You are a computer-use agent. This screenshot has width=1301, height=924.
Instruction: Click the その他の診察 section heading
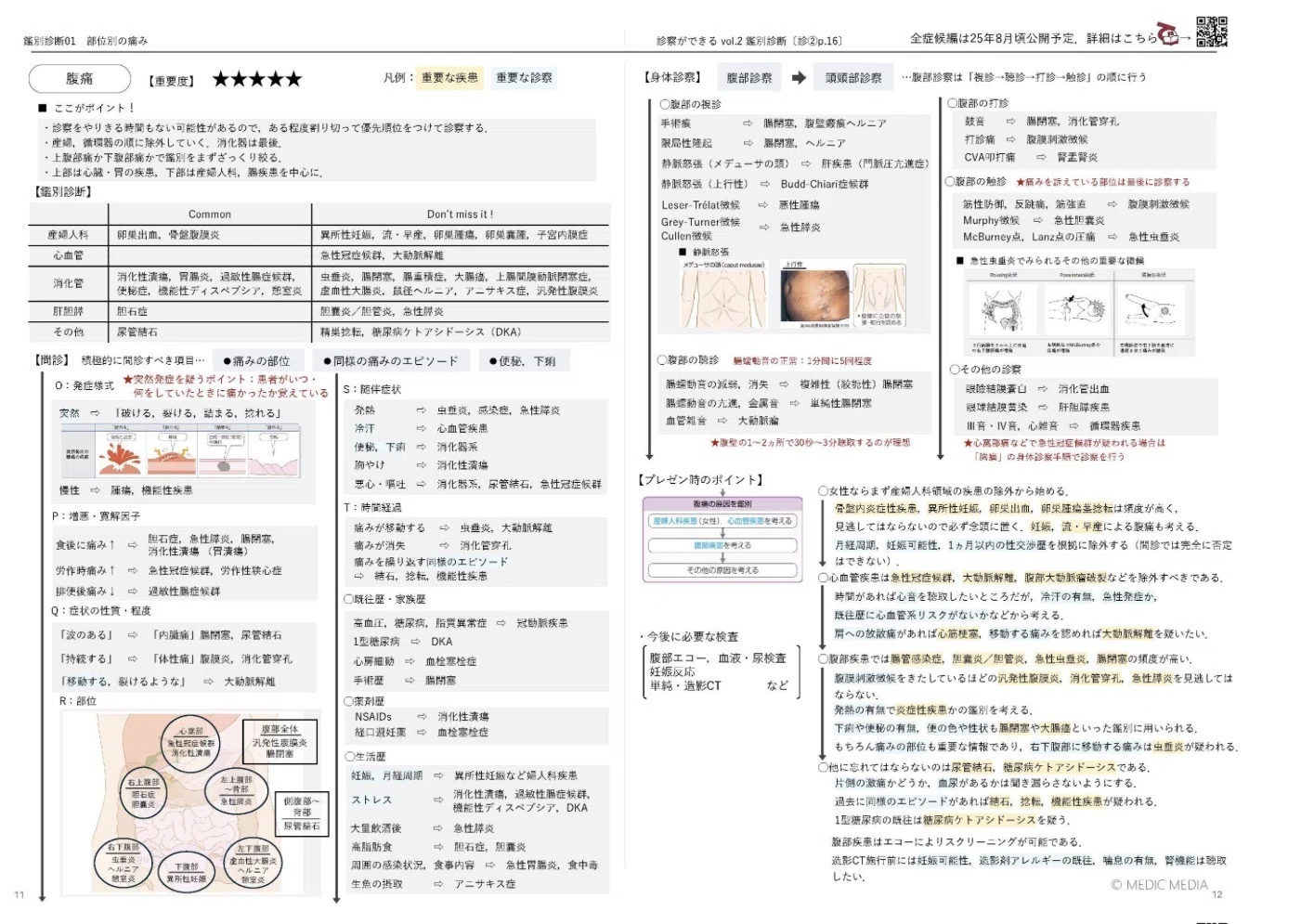985,370
